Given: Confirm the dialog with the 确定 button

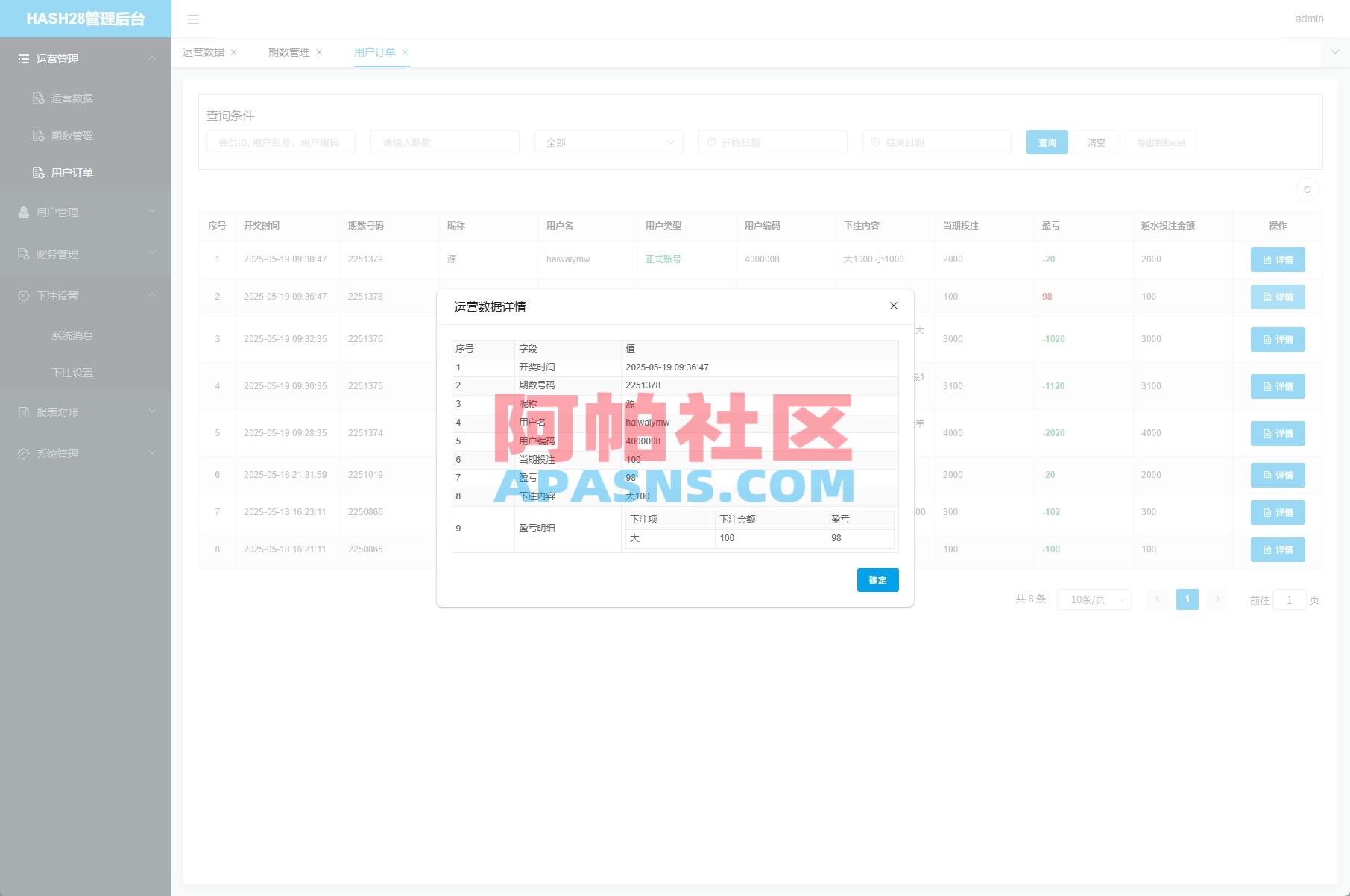Looking at the screenshot, I should tap(877, 579).
